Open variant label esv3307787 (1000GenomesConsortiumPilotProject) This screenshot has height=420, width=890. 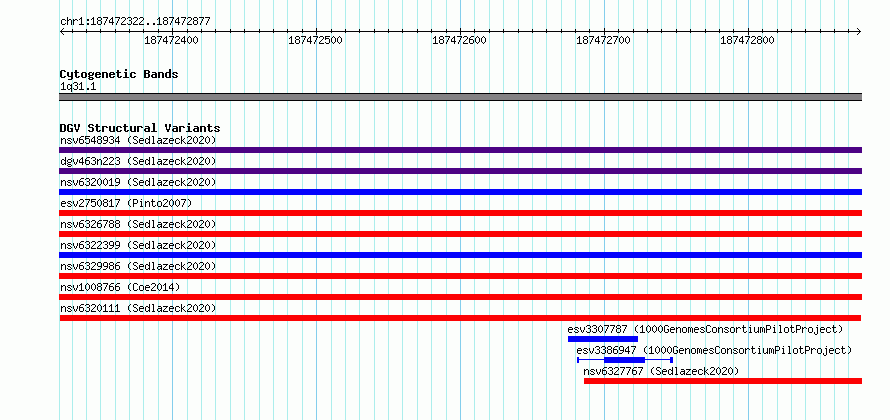pyautogui.click(x=706, y=329)
